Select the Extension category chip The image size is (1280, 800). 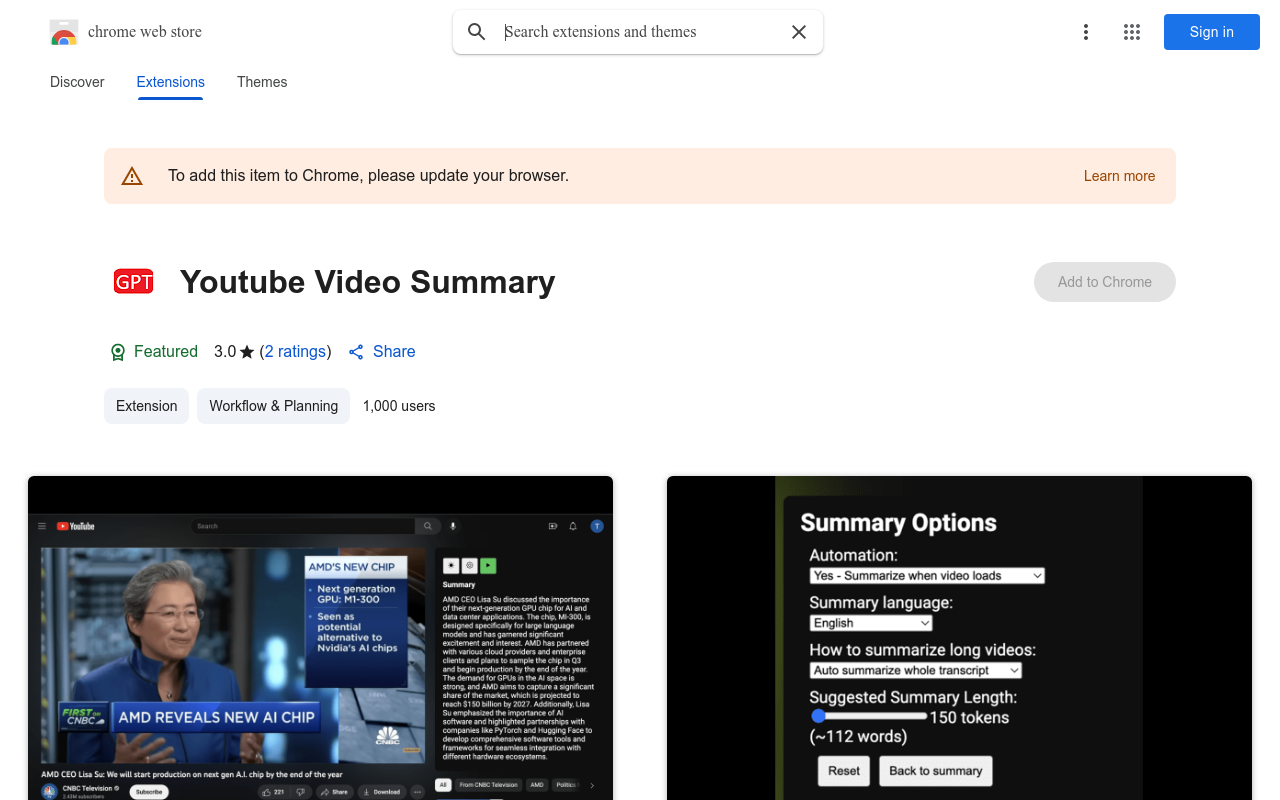point(146,406)
